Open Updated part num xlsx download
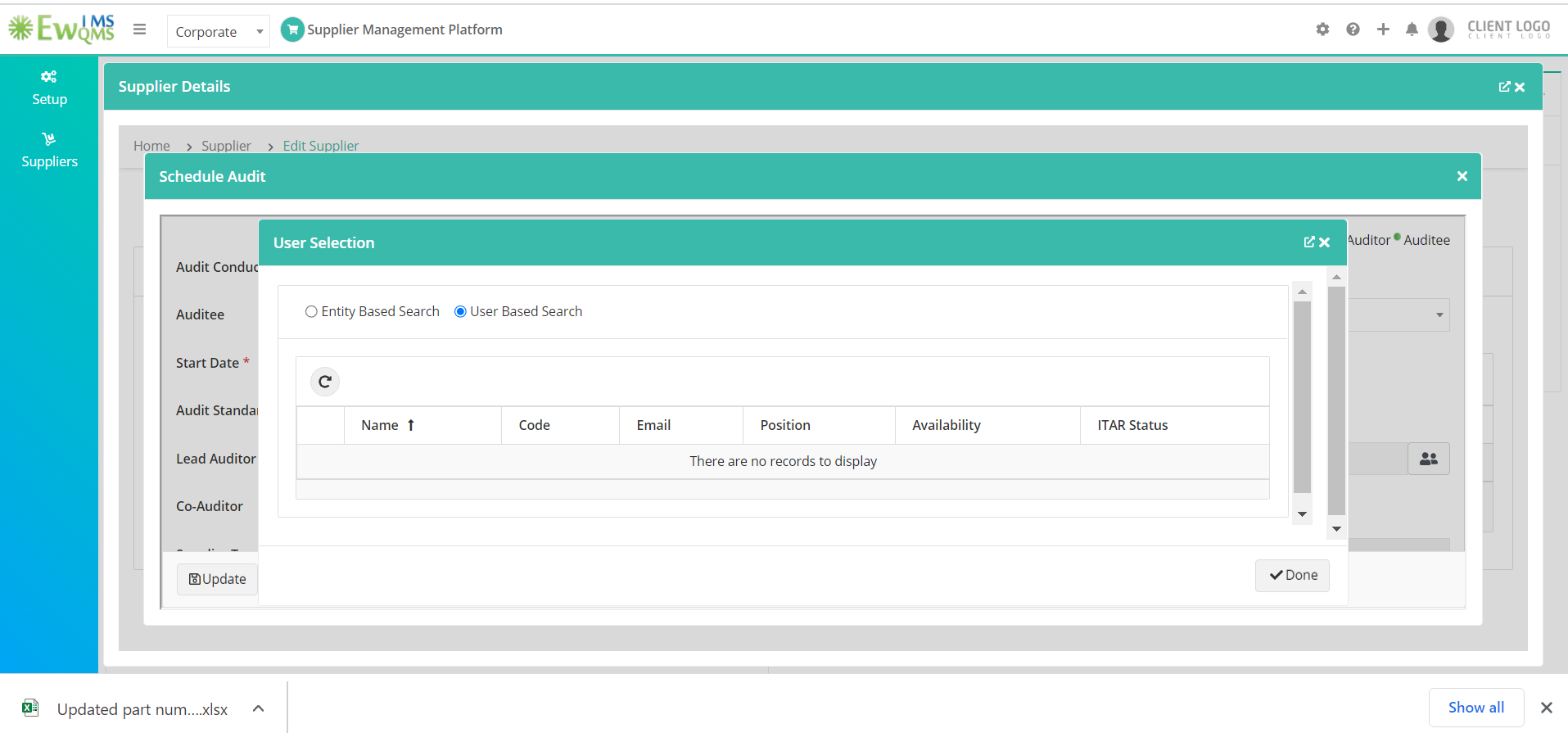 pos(142,709)
